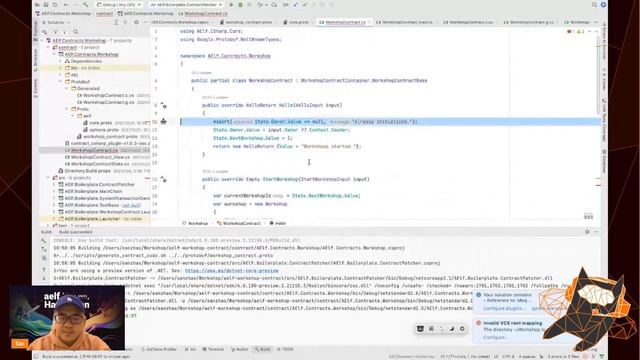Open the dotnet-core-preview link in build output

click(x=231, y=271)
